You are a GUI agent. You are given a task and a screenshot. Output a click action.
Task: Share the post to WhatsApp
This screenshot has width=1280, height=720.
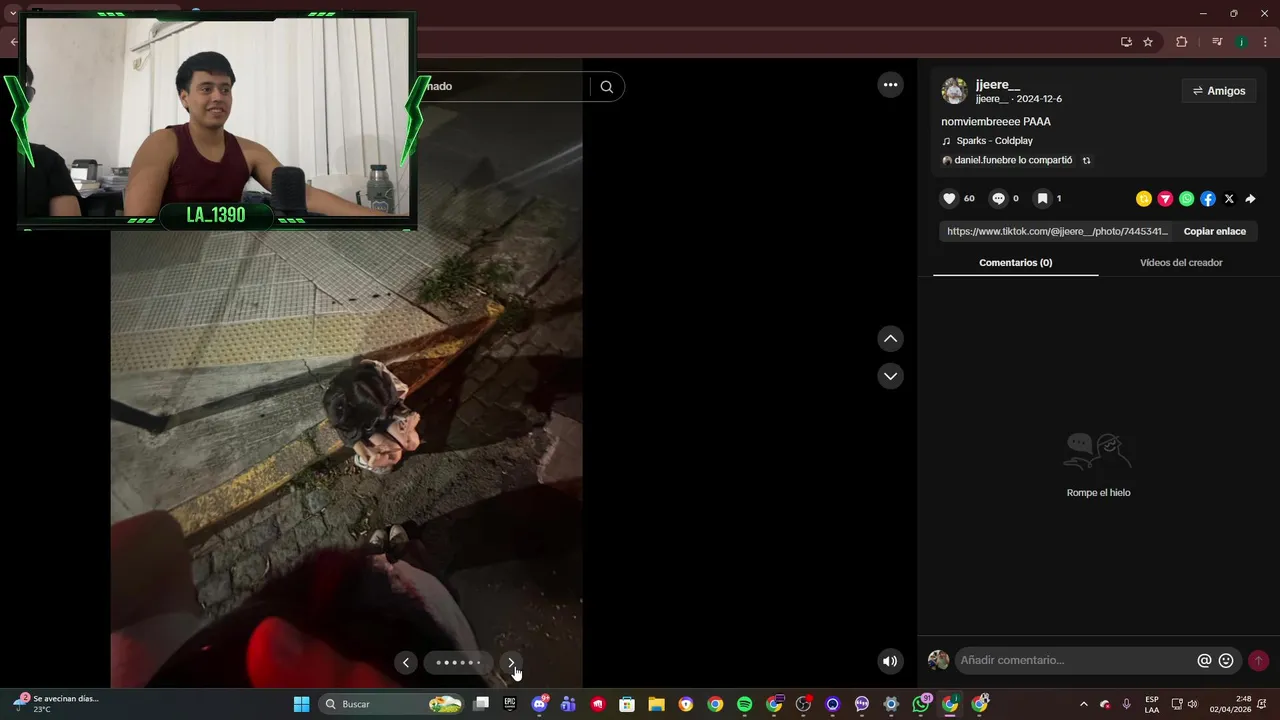click(x=1186, y=199)
